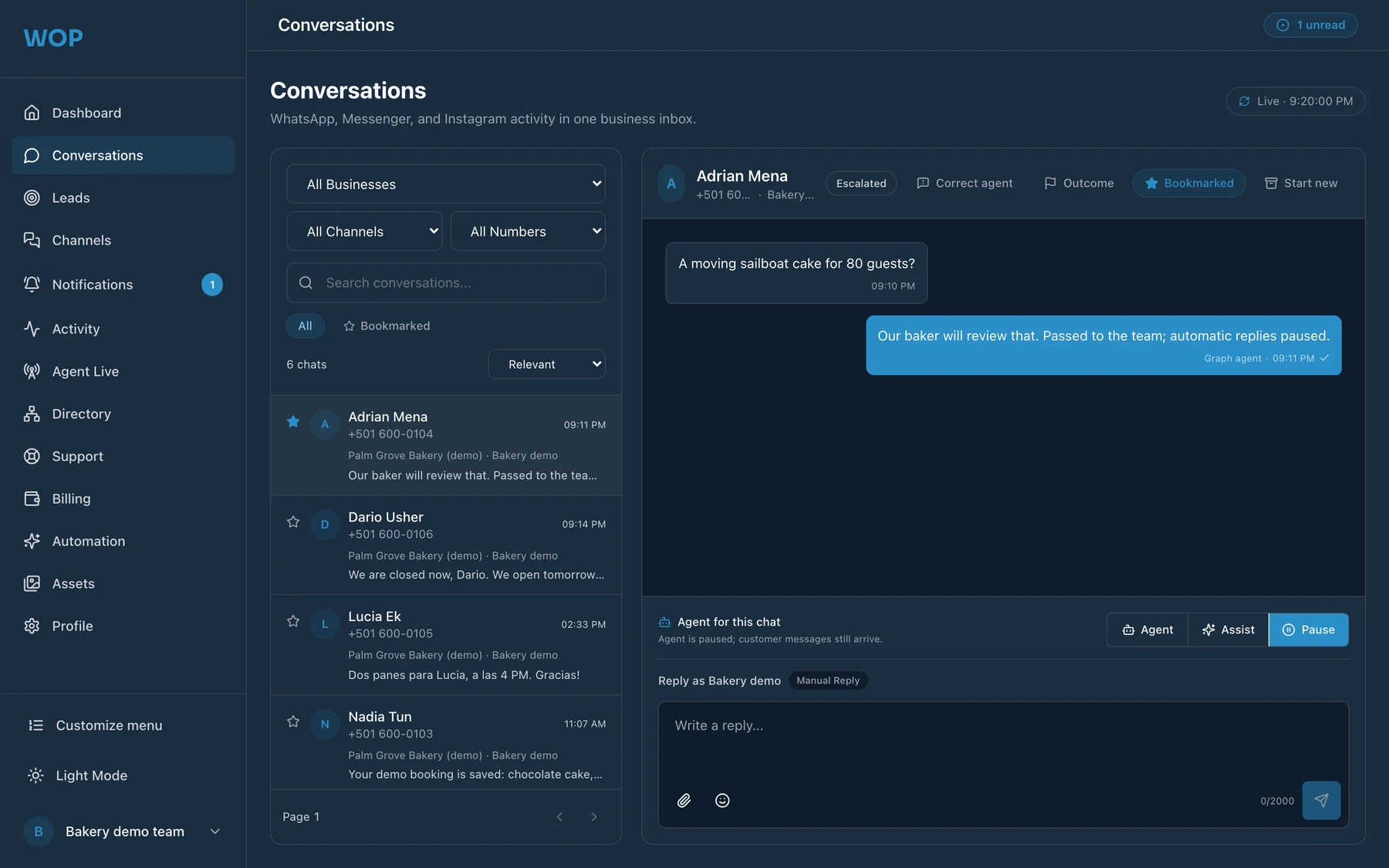
Task: Select the Assist agent mode
Action: point(1228,630)
